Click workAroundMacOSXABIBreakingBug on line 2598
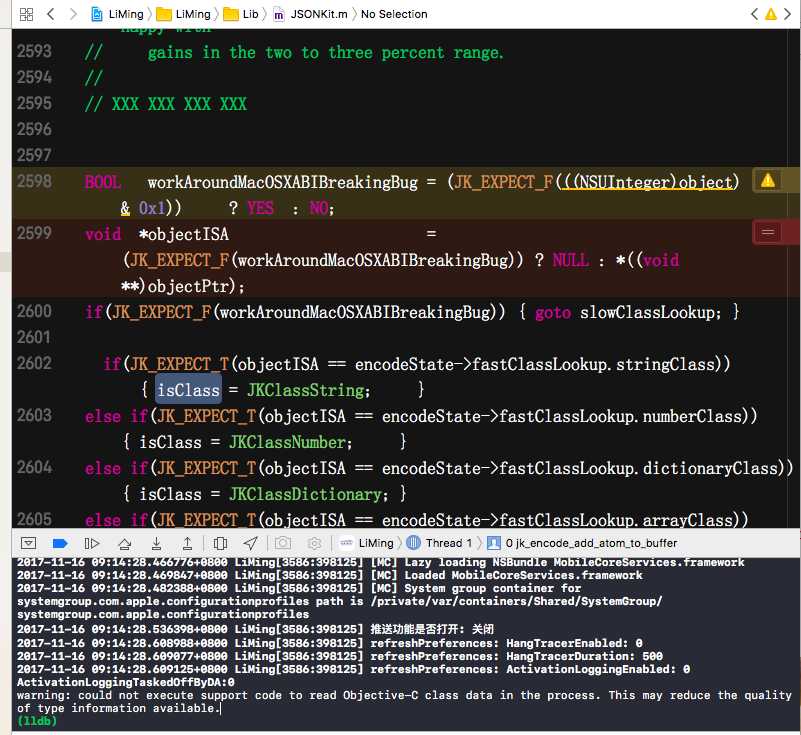Screen dimensions: 801x735 [282, 182]
